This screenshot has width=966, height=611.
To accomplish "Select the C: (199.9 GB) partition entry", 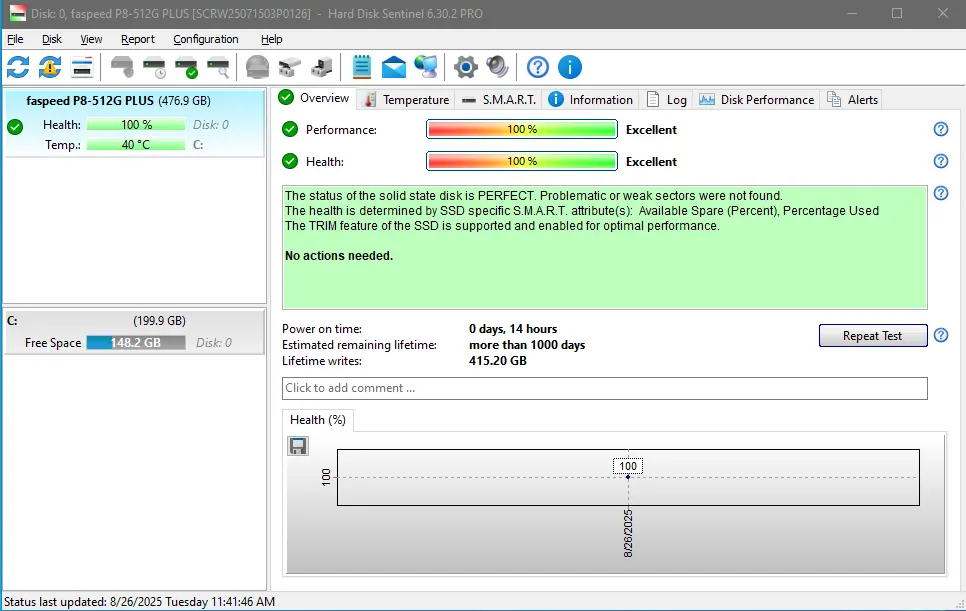I will point(134,332).
